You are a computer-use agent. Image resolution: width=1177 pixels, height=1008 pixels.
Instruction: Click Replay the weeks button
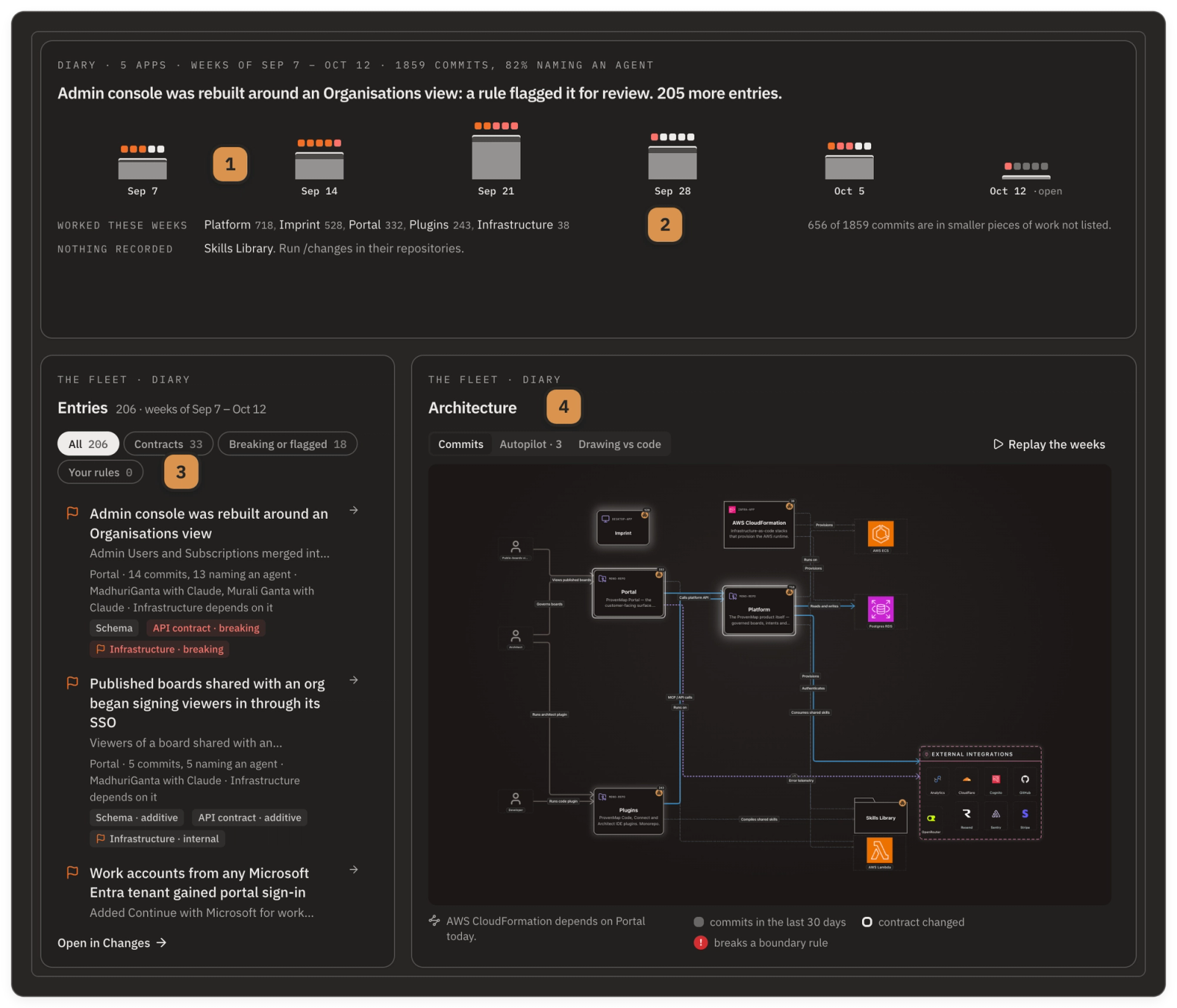pyautogui.click(x=1049, y=444)
